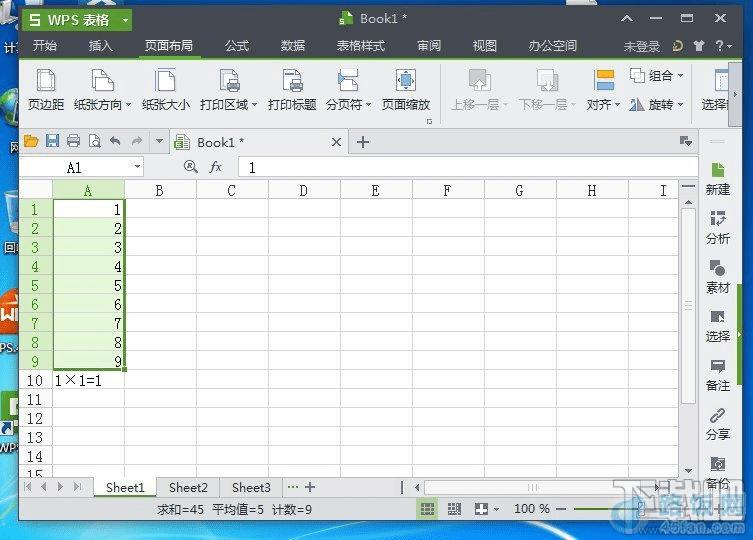This screenshot has width=753, height=540.
Task: Click the 下移一层 send backward icon
Action: click(547, 80)
